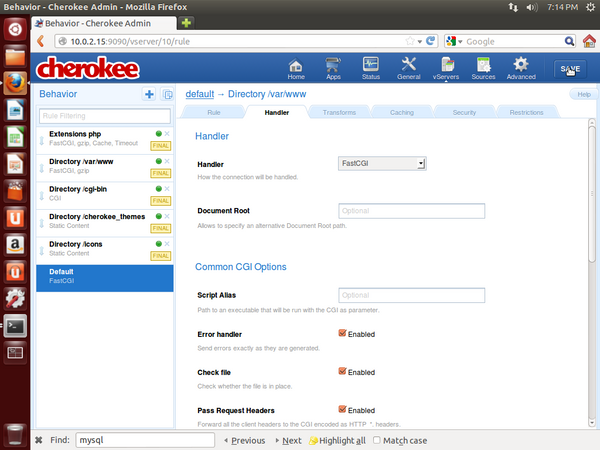The image size is (600, 450).
Task: Open the URL history dropdown arrow
Action: [x=420, y=41]
